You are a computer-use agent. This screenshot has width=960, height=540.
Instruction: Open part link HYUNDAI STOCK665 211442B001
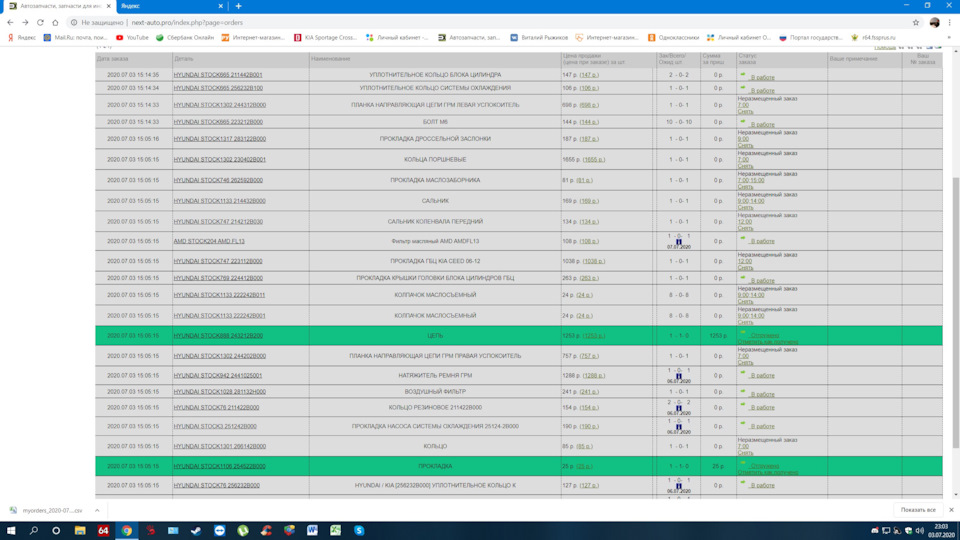coord(217,75)
